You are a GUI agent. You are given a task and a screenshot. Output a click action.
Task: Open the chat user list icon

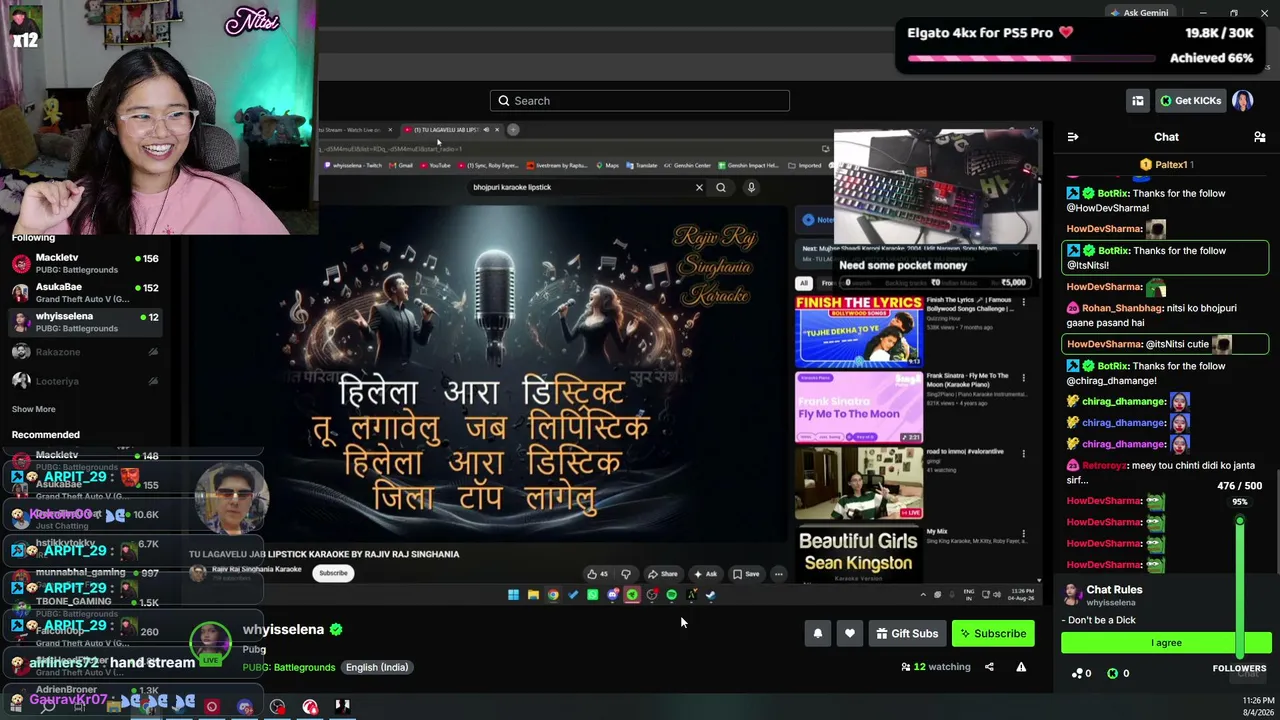click(x=1260, y=137)
